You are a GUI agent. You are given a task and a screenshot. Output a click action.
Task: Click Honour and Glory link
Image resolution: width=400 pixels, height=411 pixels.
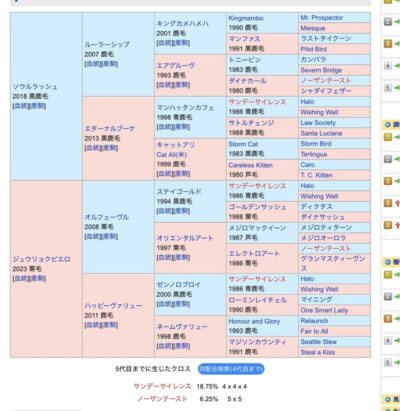(254, 321)
